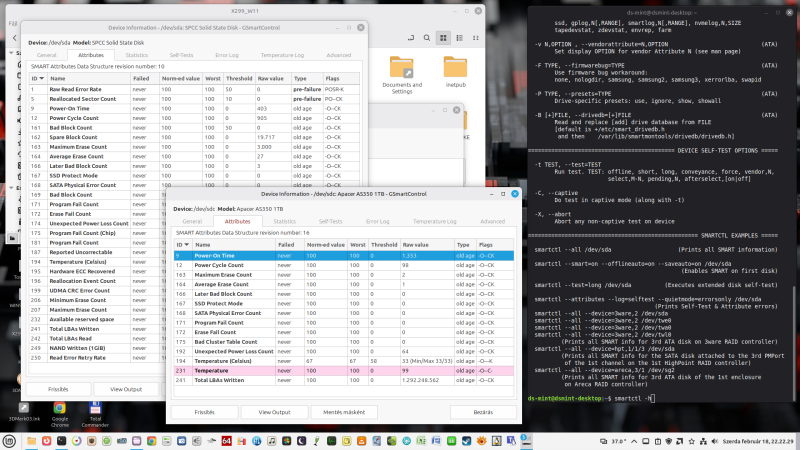Click the red 64 taskbar icon

coord(227,441)
